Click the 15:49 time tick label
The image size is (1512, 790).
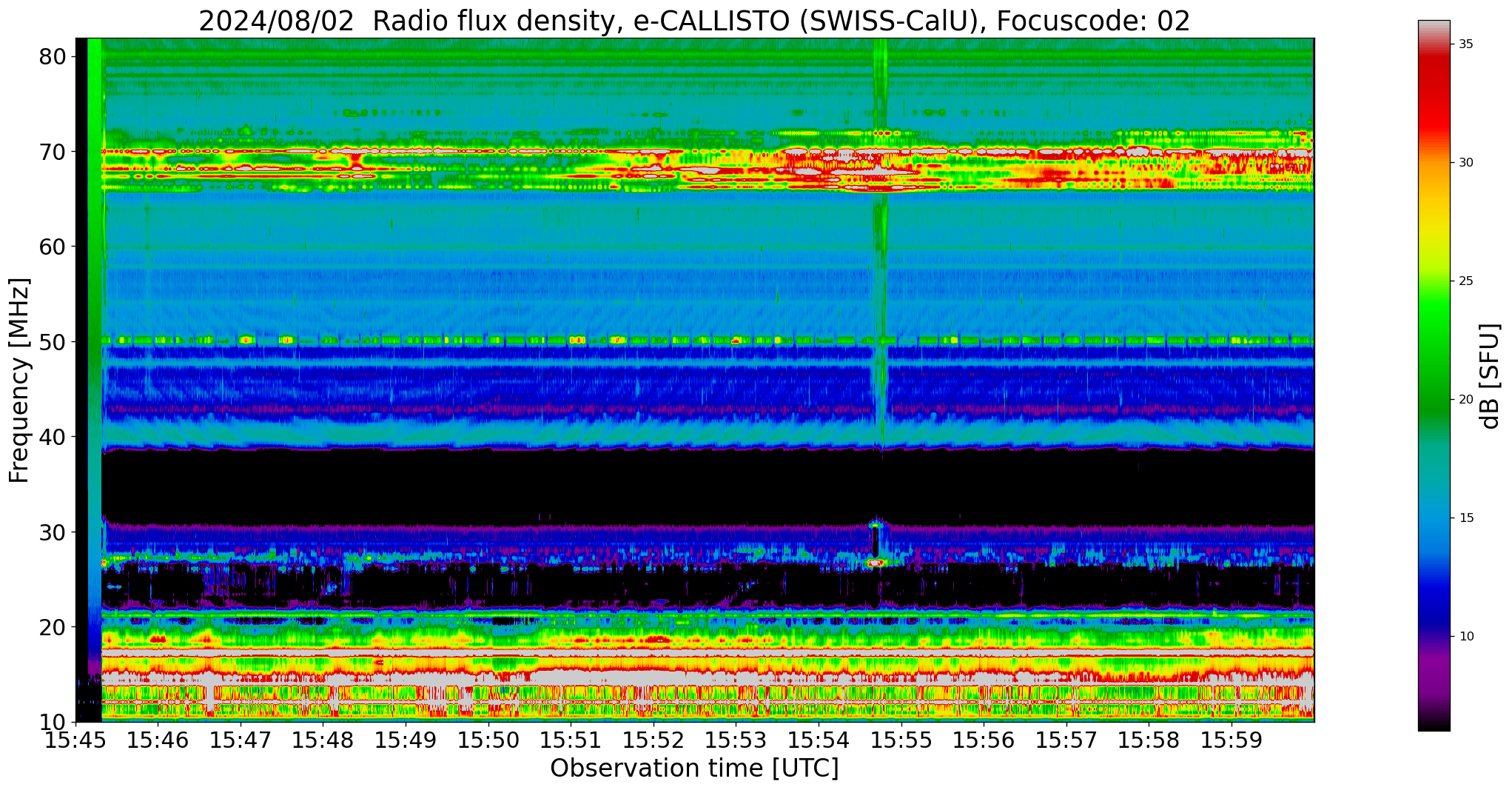pos(406,740)
